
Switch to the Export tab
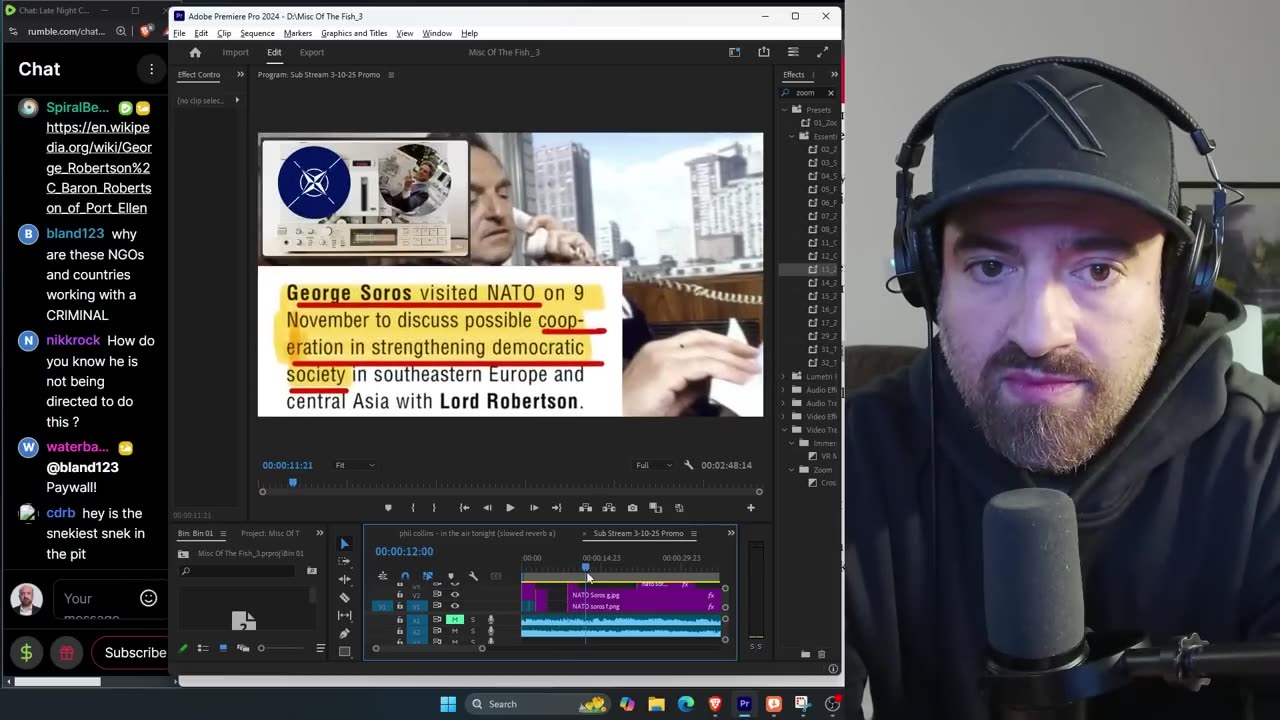pyautogui.click(x=312, y=52)
